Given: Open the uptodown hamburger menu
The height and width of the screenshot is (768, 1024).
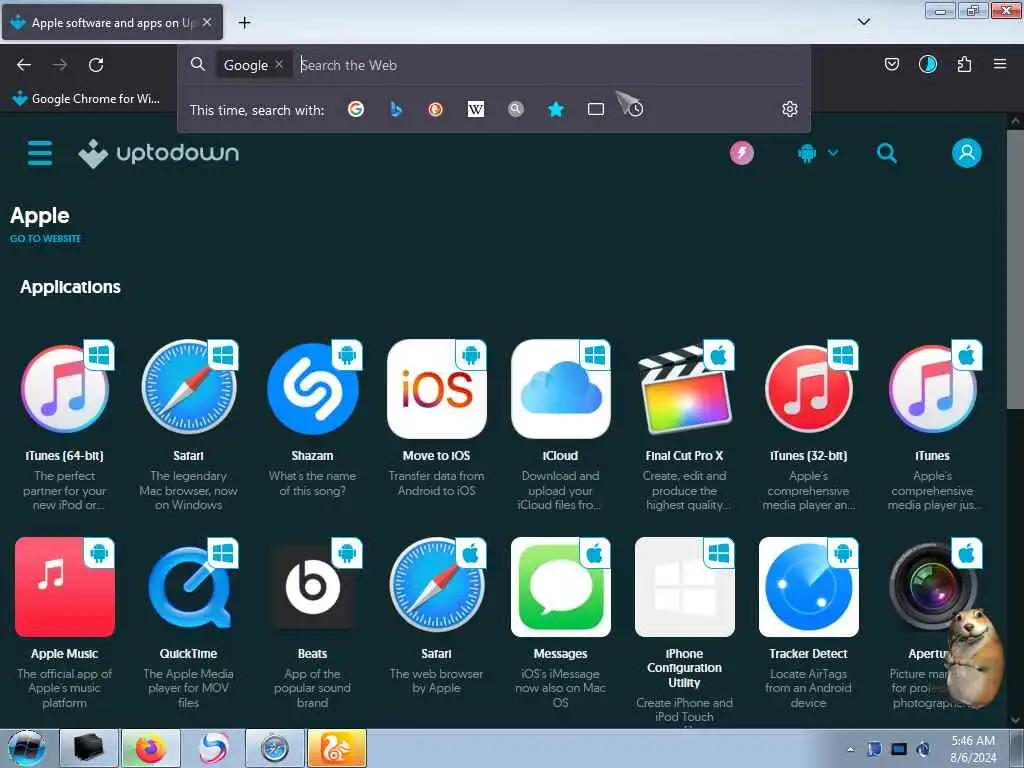Looking at the screenshot, I should click(40, 153).
